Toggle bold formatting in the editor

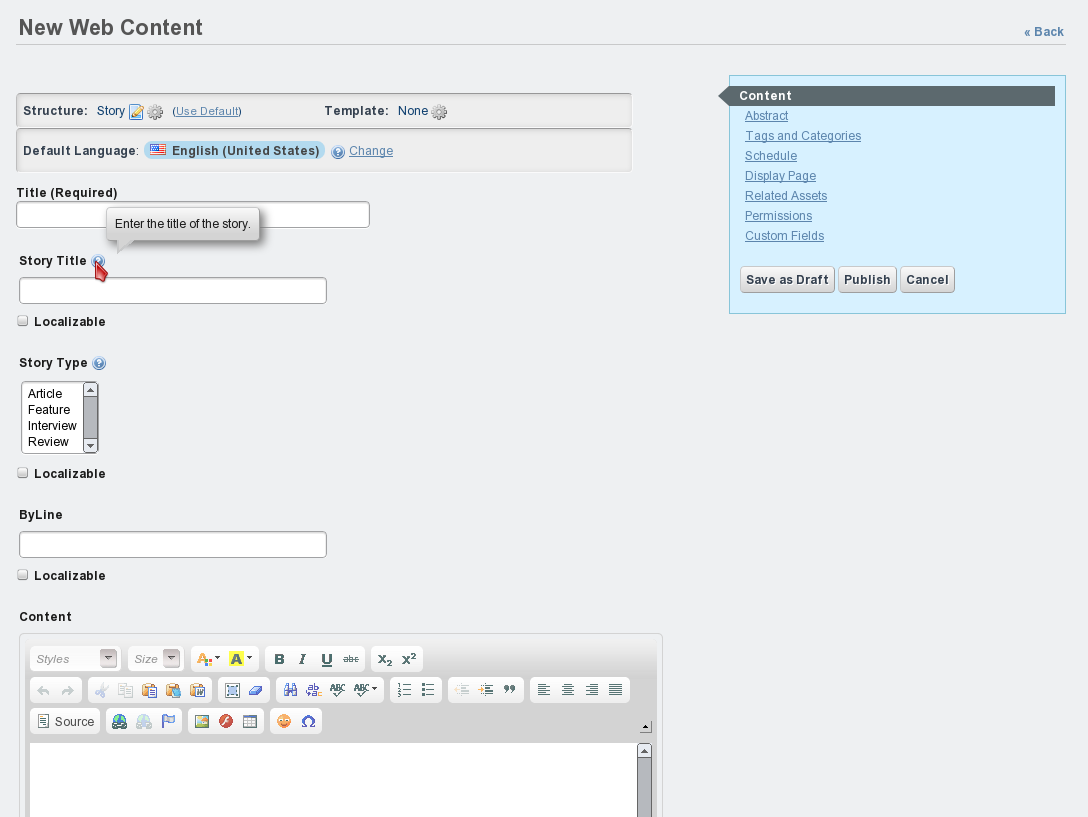pos(279,659)
